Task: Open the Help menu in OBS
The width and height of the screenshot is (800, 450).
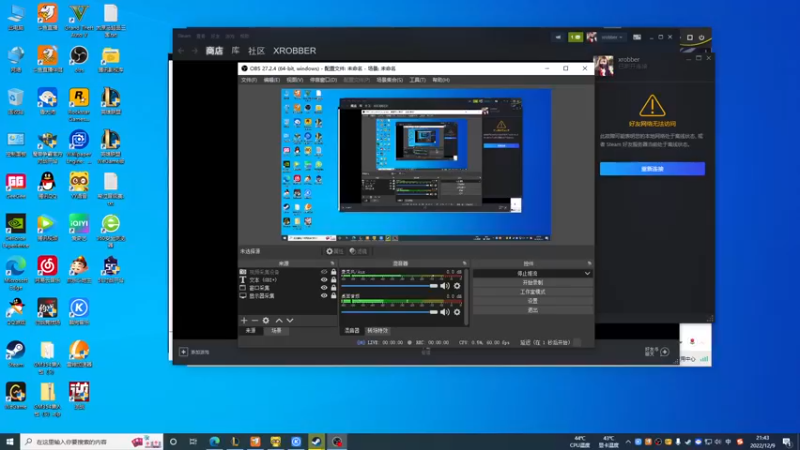Action: [x=441, y=80]
